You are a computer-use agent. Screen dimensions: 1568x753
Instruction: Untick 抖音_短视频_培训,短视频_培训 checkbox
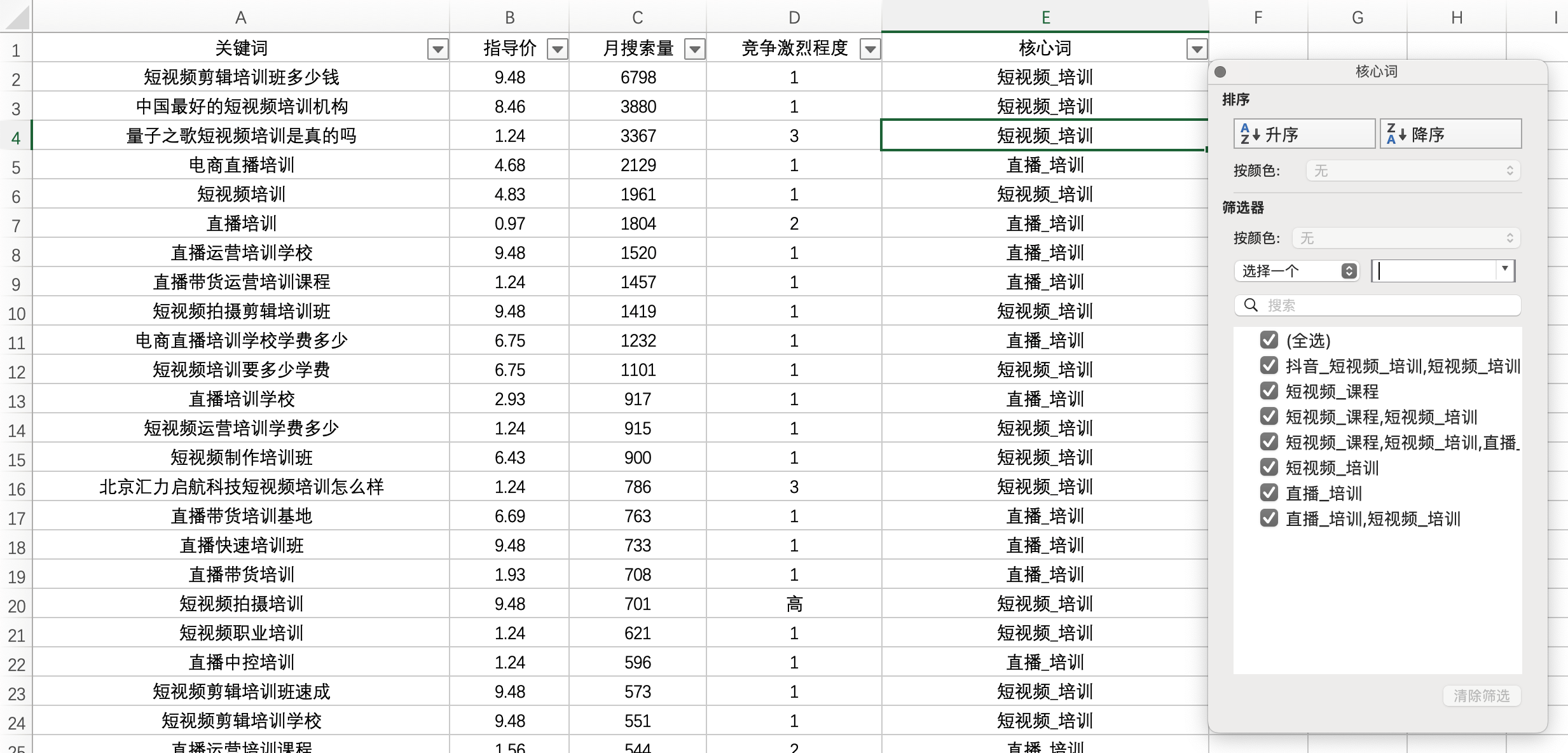tap(1269, 366)
